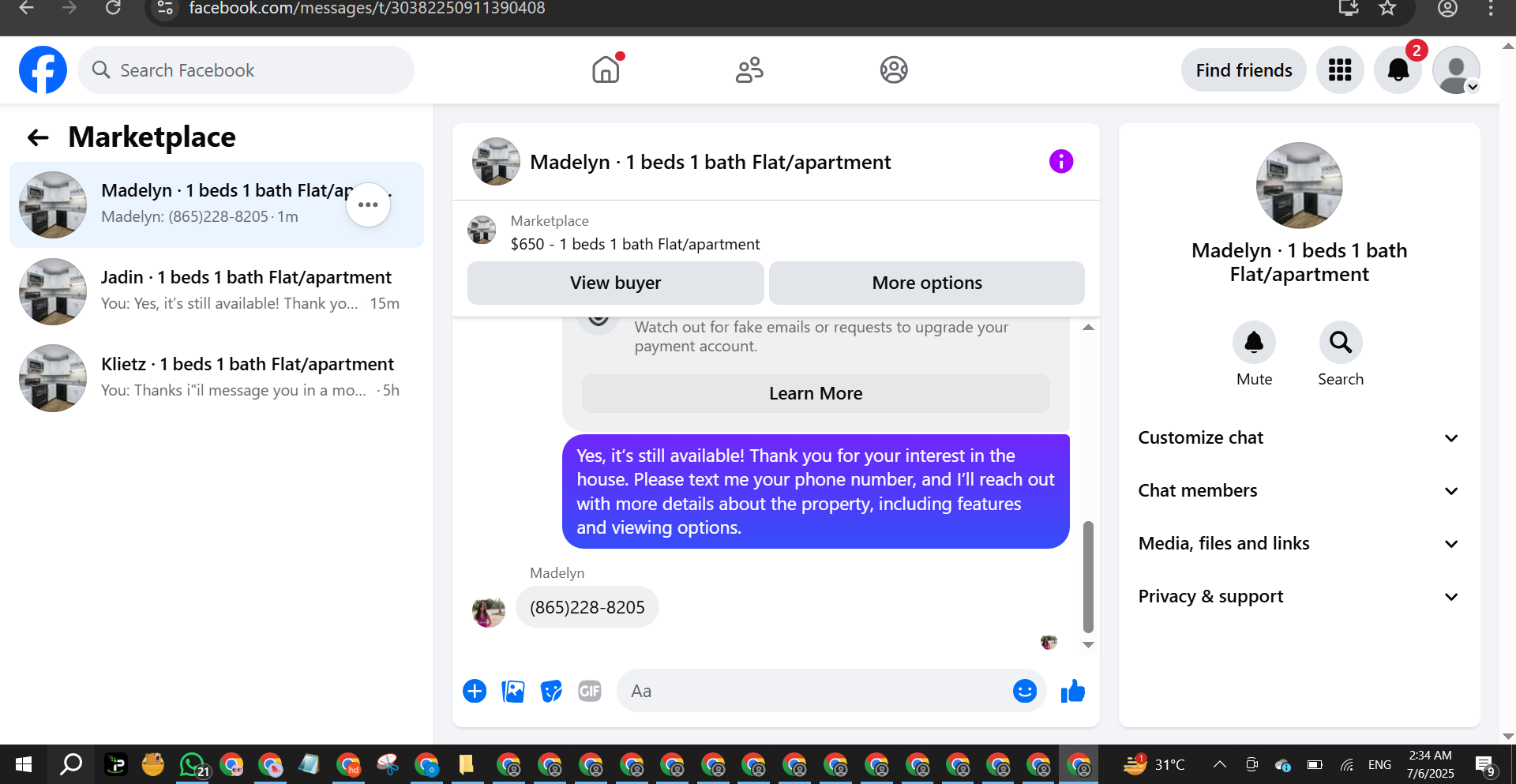
Task: Click the seen-receipt avatar under the messages
Action: (x=1049, y=643)
